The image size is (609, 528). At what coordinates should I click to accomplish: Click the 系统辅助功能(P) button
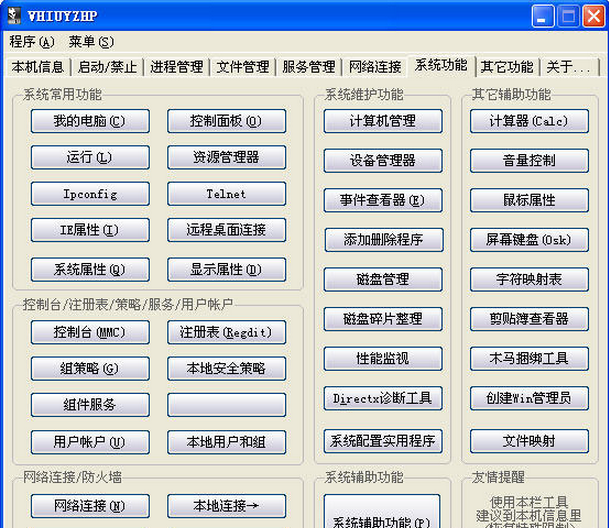pyautogui.click(x=382, y=511)
